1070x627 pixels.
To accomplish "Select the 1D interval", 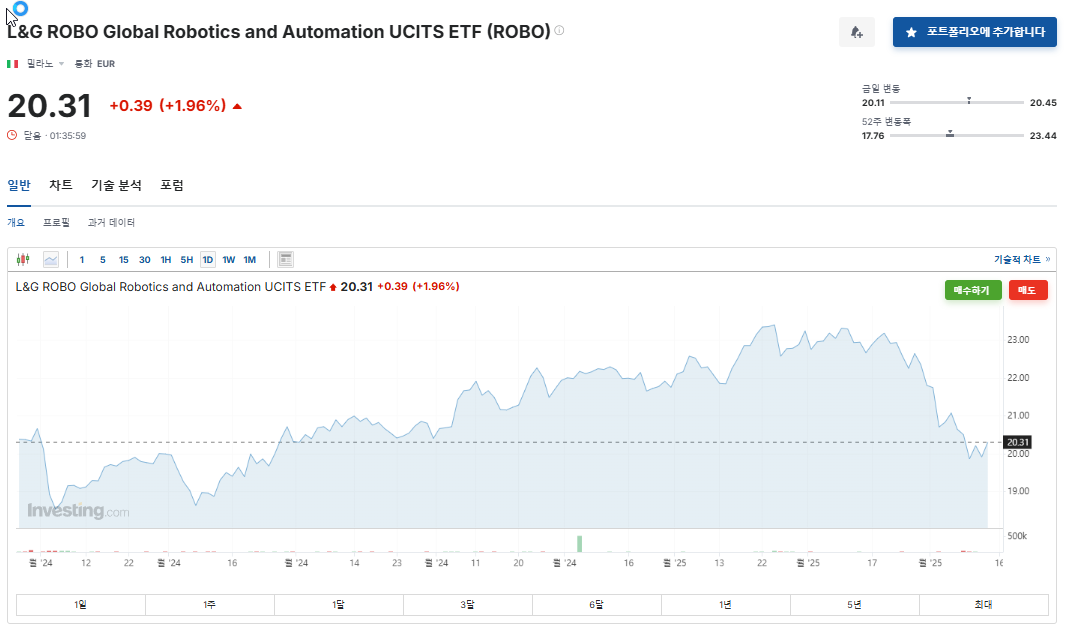I will (208, 259).
